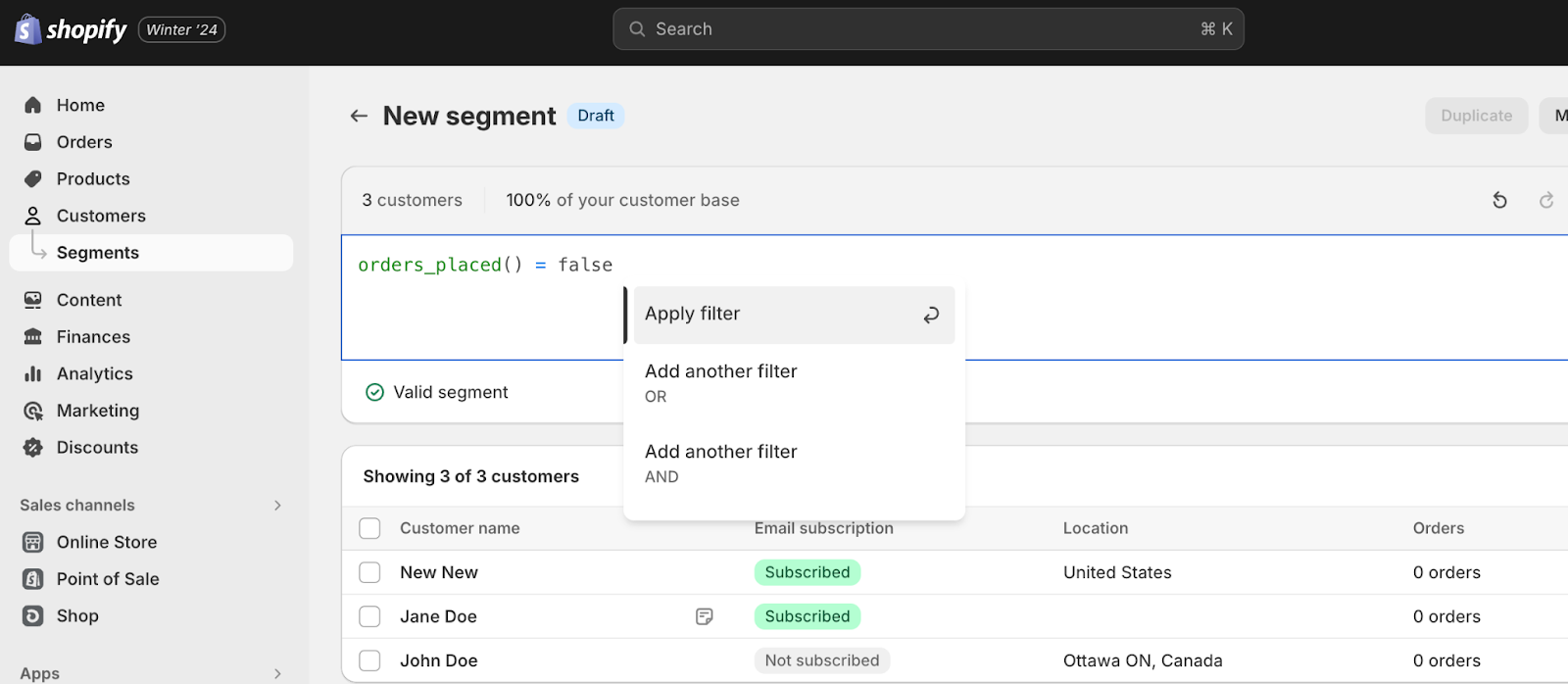Screen dimensions: 1568x684
Task: Go back using the left arrow icon
Action: point(359,116)
